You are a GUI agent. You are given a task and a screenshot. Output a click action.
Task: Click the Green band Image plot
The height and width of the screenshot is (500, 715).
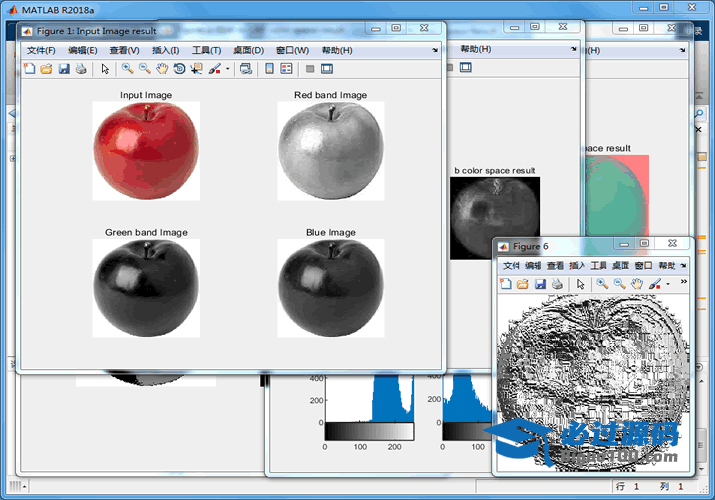146,288
